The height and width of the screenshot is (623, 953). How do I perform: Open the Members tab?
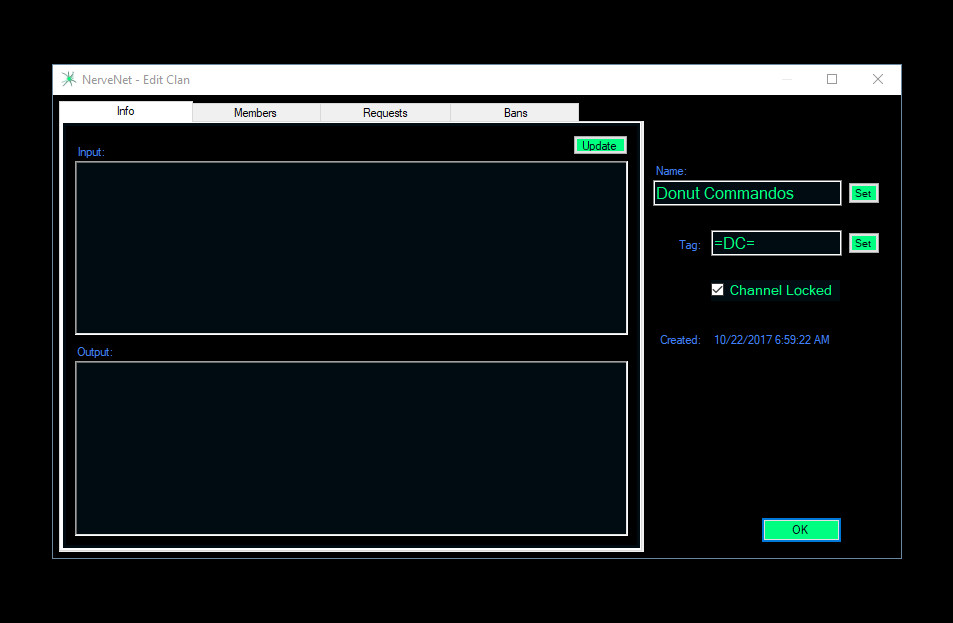coord(255,113)
